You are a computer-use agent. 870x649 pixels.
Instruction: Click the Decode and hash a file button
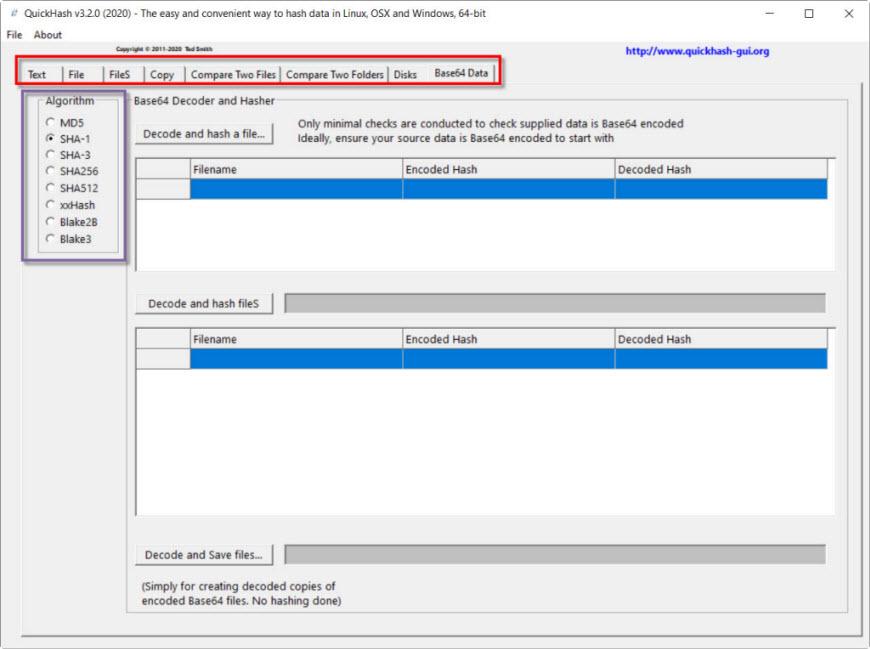204,134
